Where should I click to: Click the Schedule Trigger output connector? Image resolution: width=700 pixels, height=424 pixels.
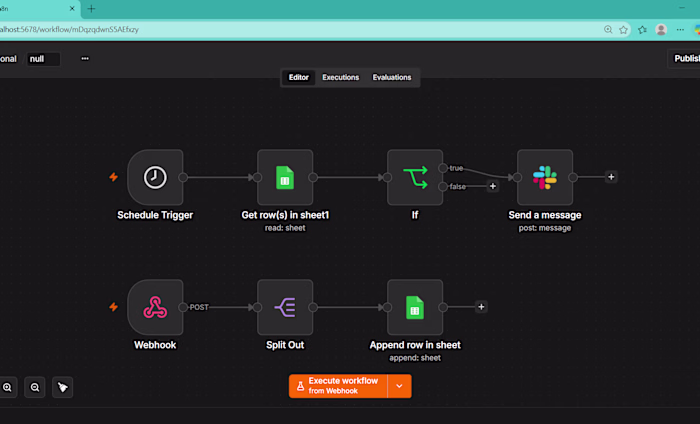coord(183,177)
